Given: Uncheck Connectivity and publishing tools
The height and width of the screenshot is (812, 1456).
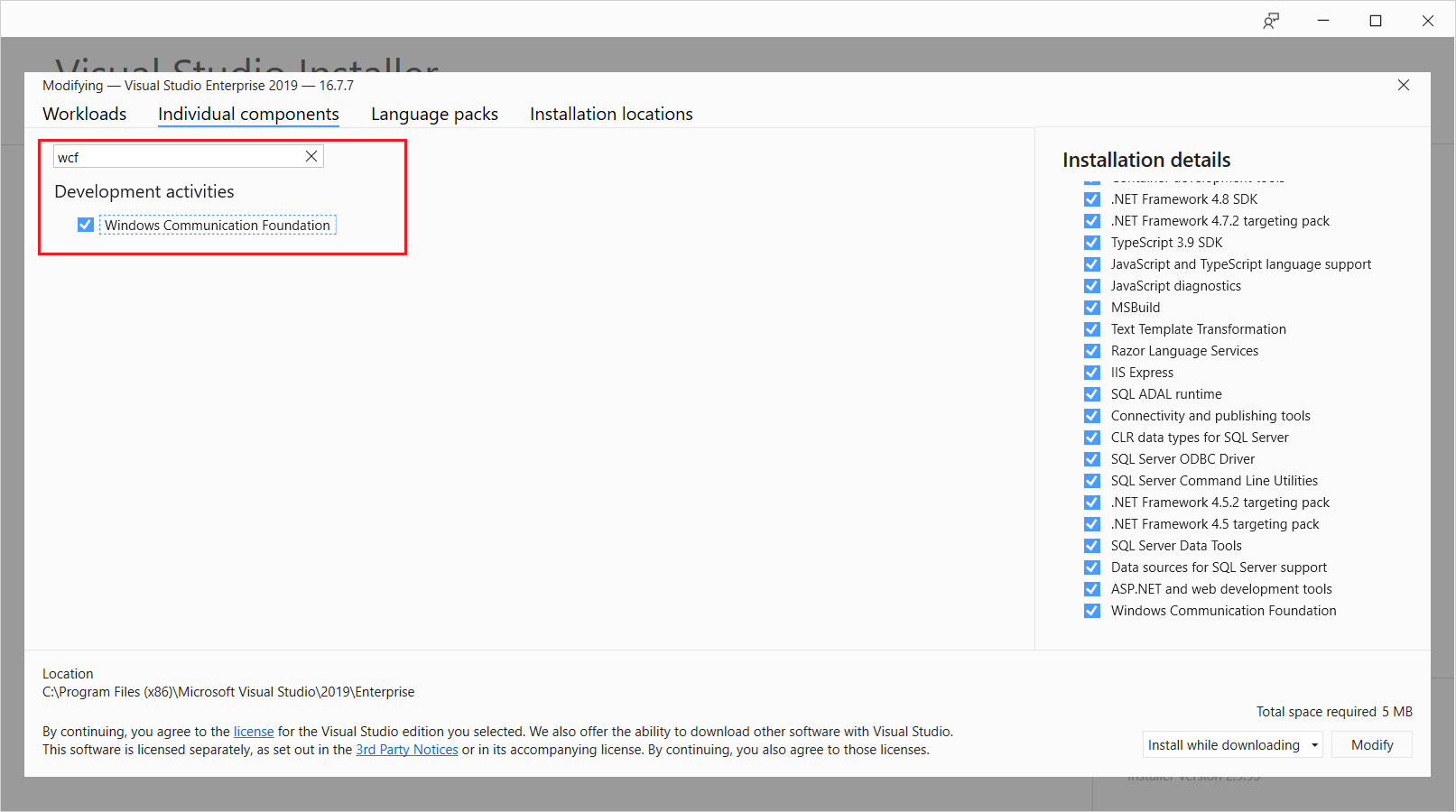Looking at the screenshot, I should tap(1092, 416).
